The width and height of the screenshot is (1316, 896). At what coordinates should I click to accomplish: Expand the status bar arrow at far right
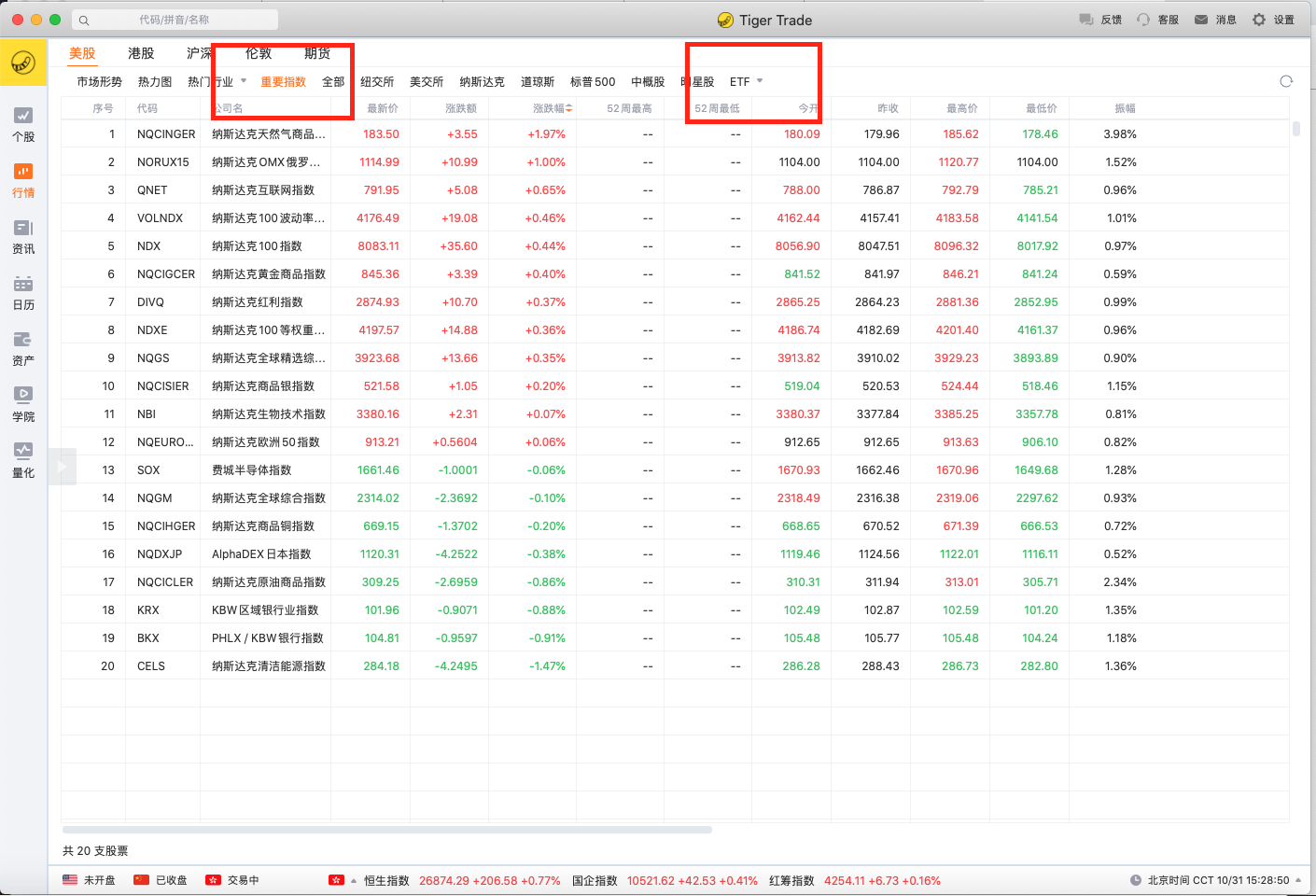1298,880
